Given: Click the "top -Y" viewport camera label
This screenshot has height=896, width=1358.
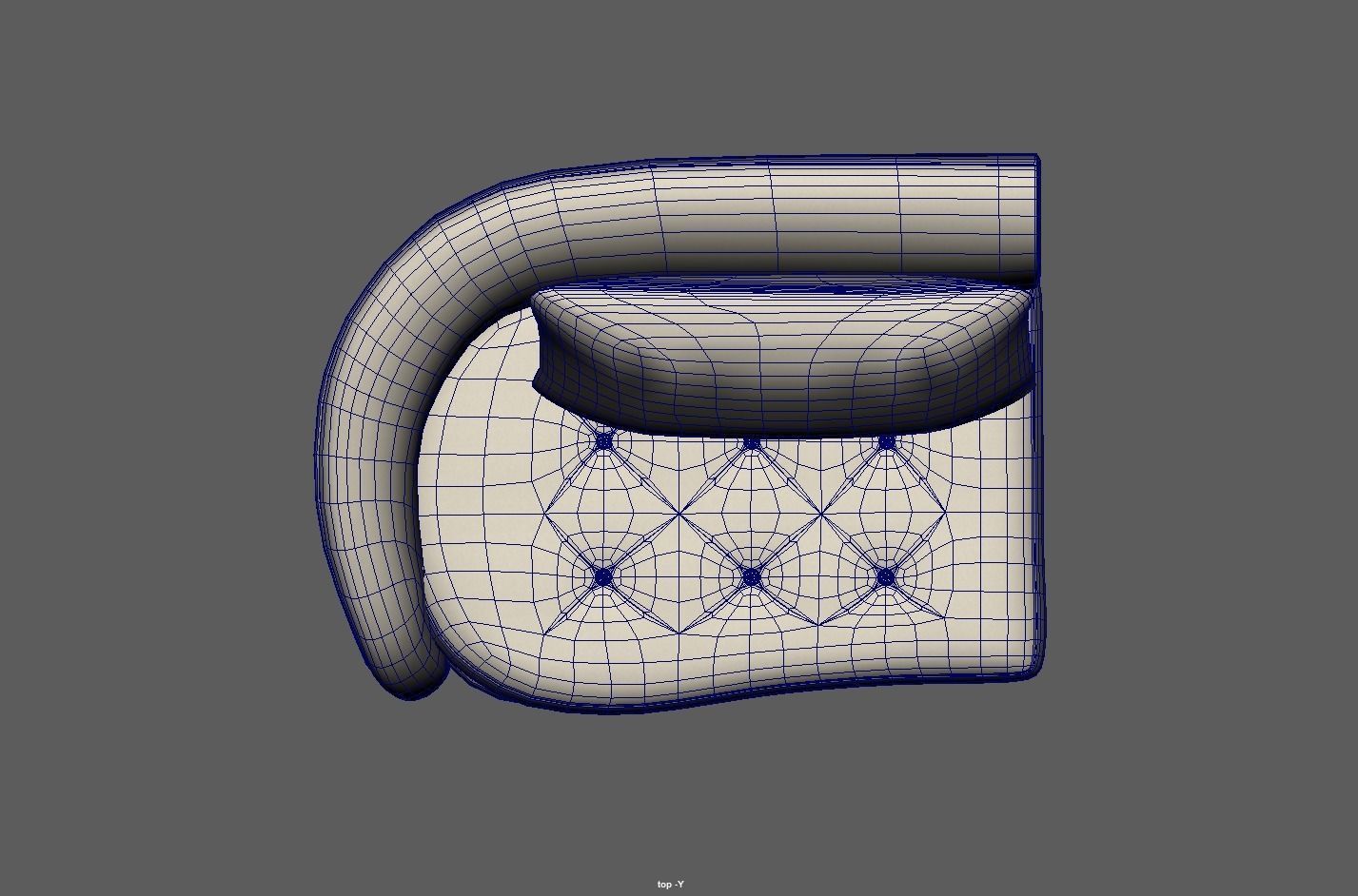Looking at the screenshot, I should (x=670, y=885).
